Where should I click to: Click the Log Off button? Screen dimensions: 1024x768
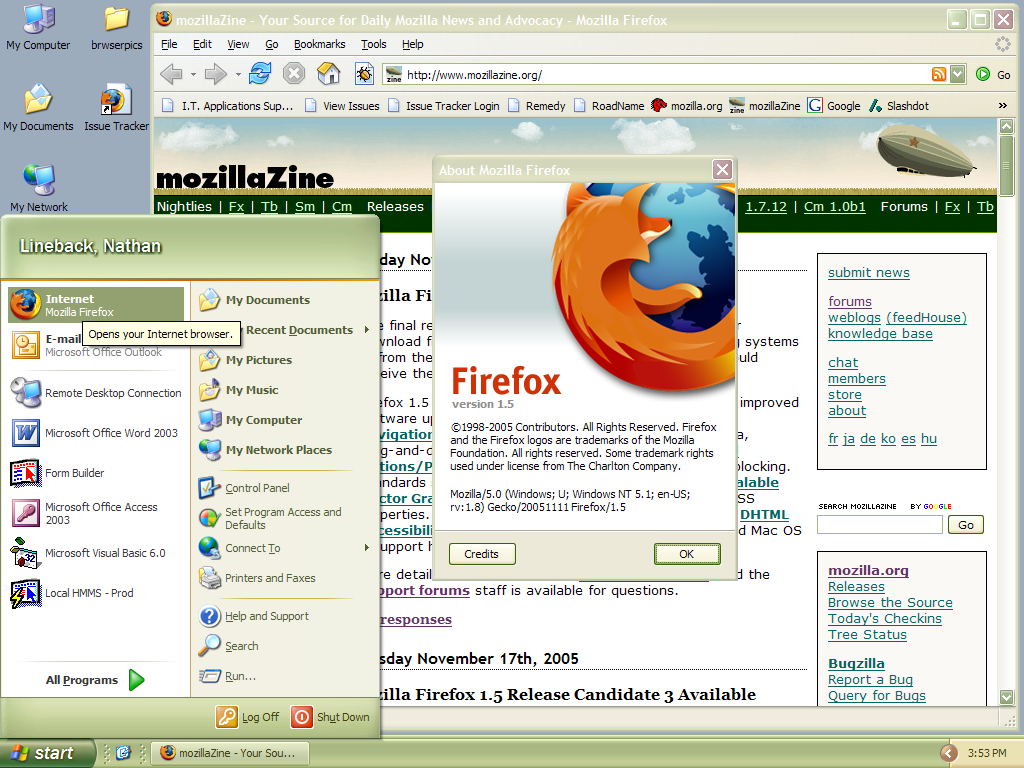[249, 717]
